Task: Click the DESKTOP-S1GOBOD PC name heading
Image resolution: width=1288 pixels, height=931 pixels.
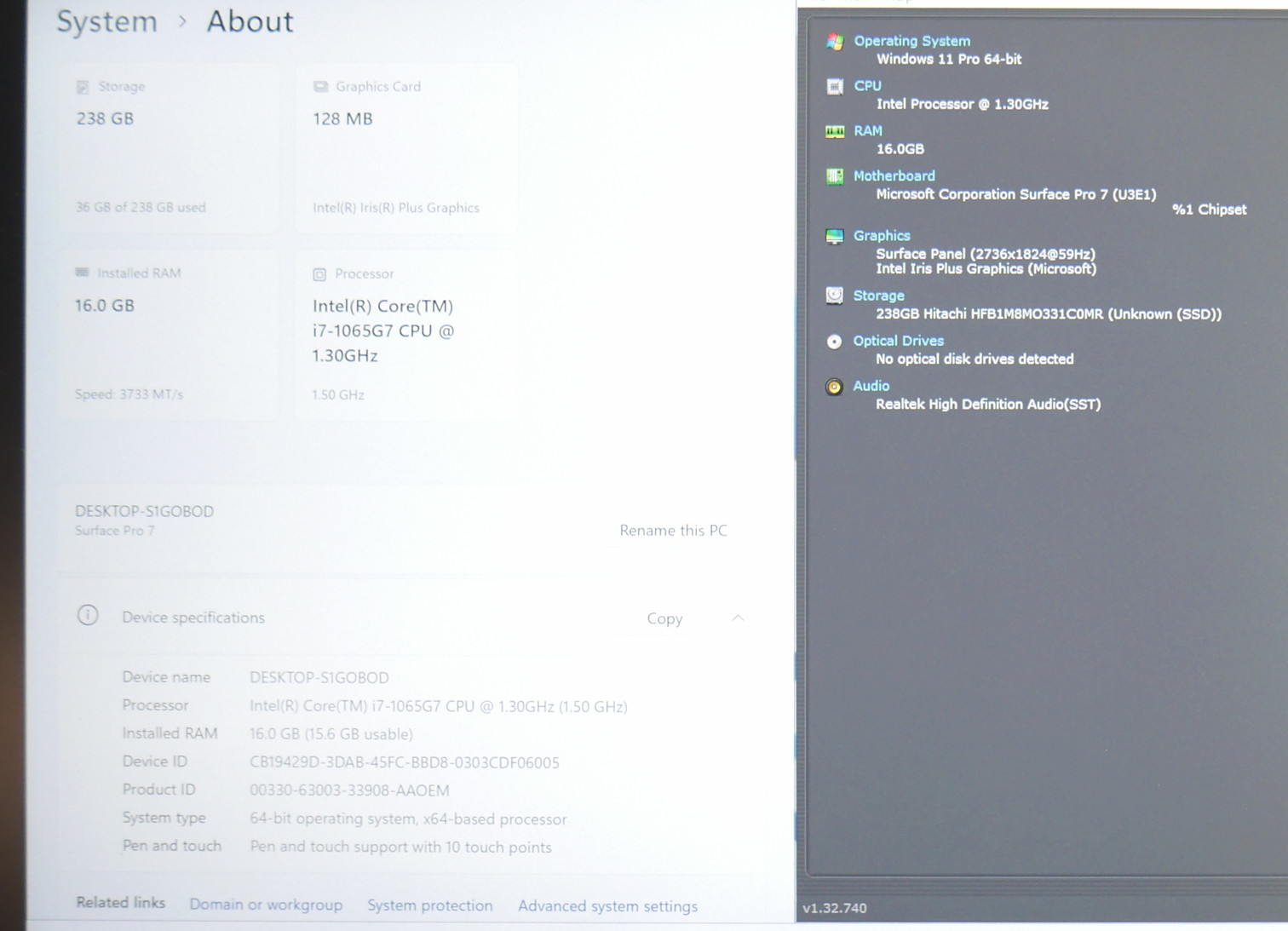Action: (x=144, y=511)
